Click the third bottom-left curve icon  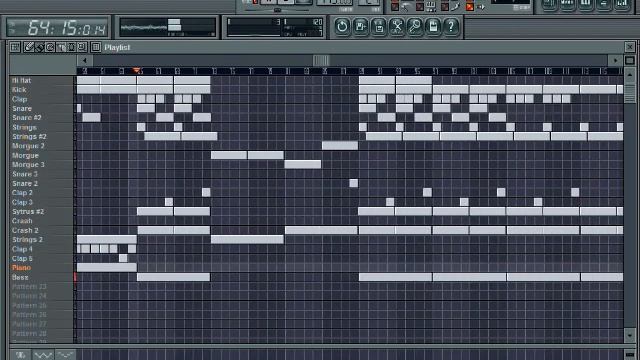click(x=65, y=355)
